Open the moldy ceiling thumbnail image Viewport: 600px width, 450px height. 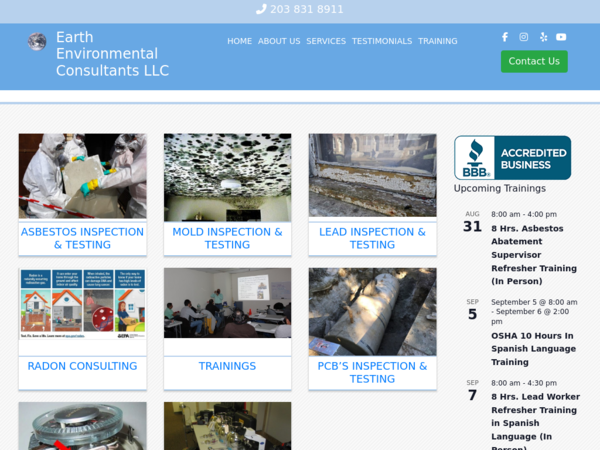click(228, 177)
